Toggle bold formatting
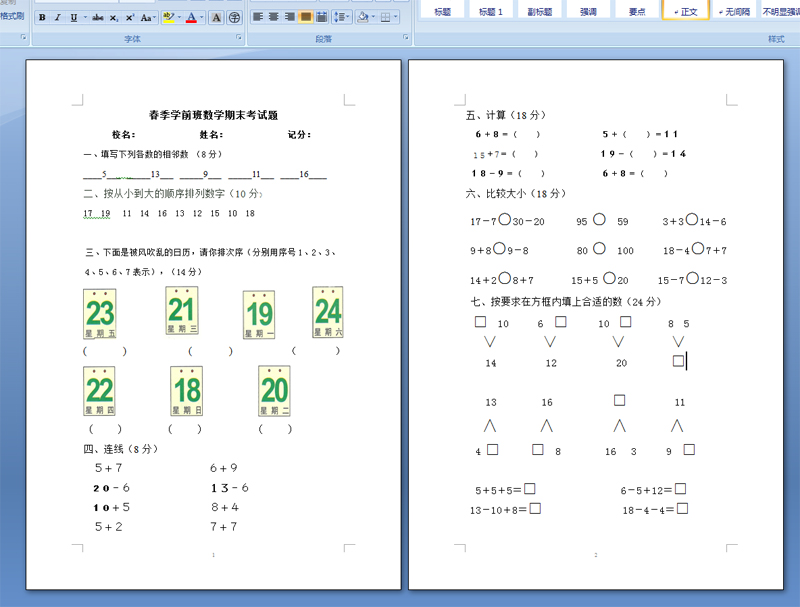This screenshot has height=607, width=800. pyautogui.click(x=42, y=17)
